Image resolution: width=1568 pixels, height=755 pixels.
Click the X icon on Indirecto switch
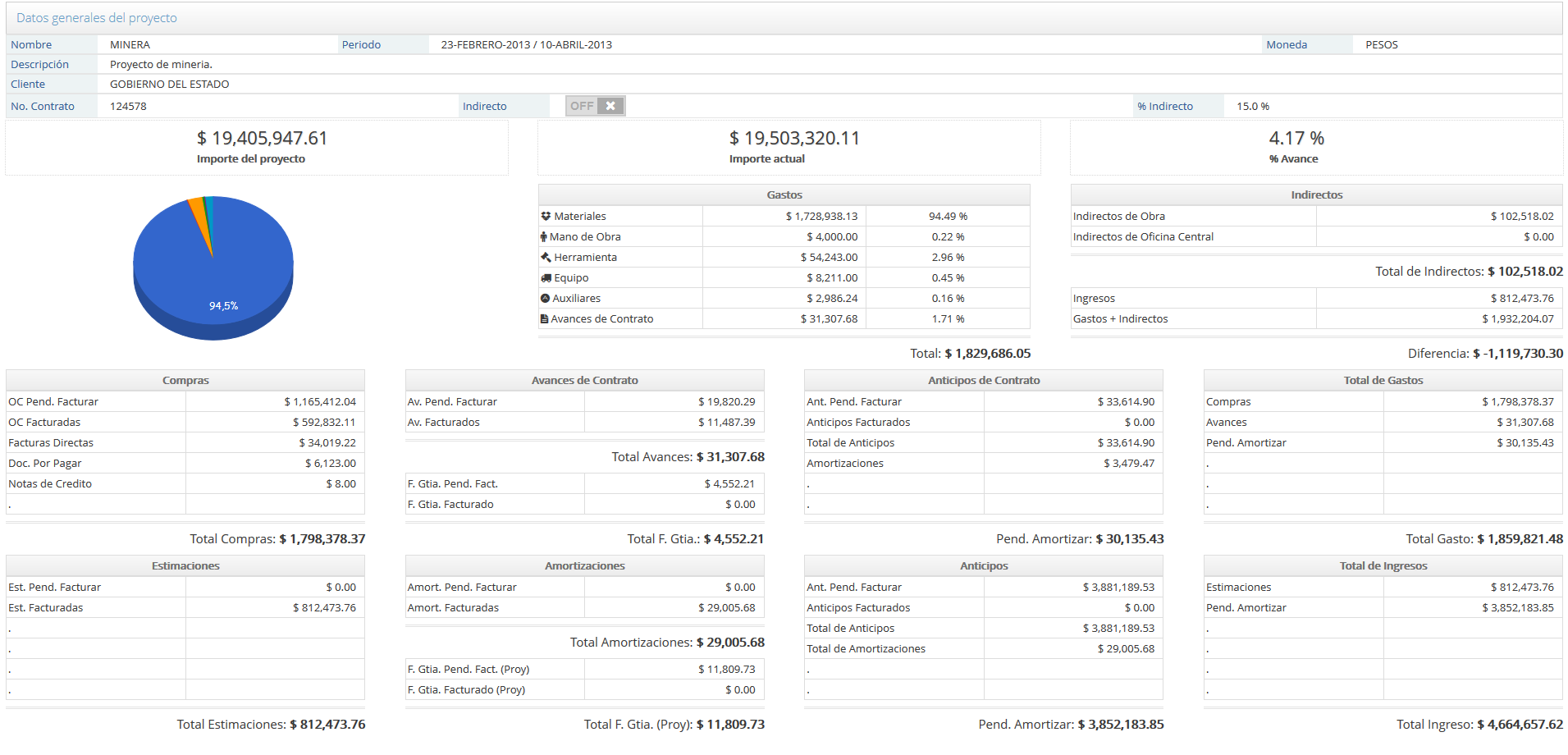610,106
